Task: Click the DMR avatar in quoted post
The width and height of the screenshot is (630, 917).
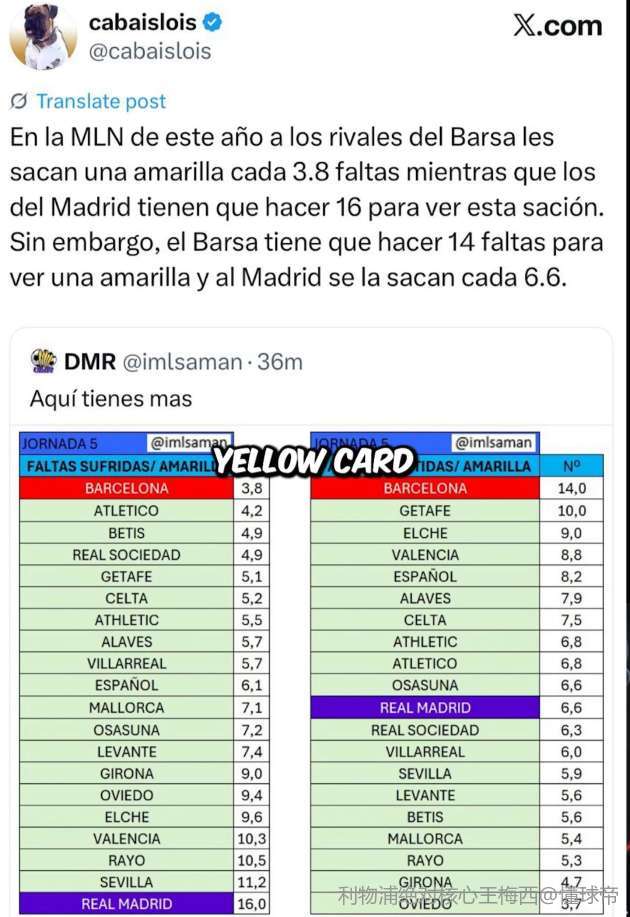Action: tap(44, 361)
